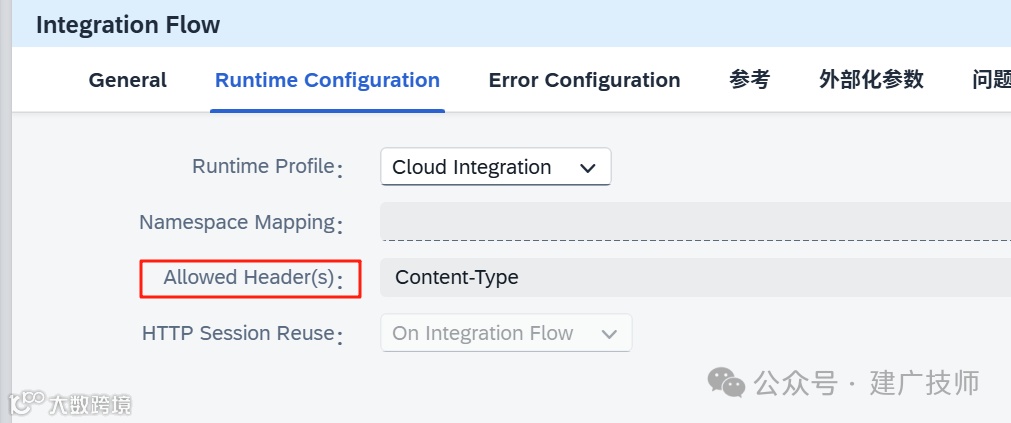Click the 大数跨境 logo icon
The image size is (1011, 423).
tap(25, 403)
